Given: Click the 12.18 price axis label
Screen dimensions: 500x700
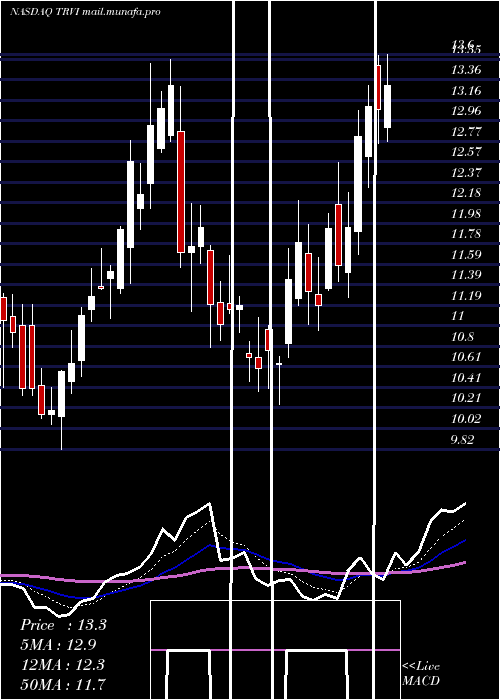Looking at the screenshot, I should click(x=466, y=193).
